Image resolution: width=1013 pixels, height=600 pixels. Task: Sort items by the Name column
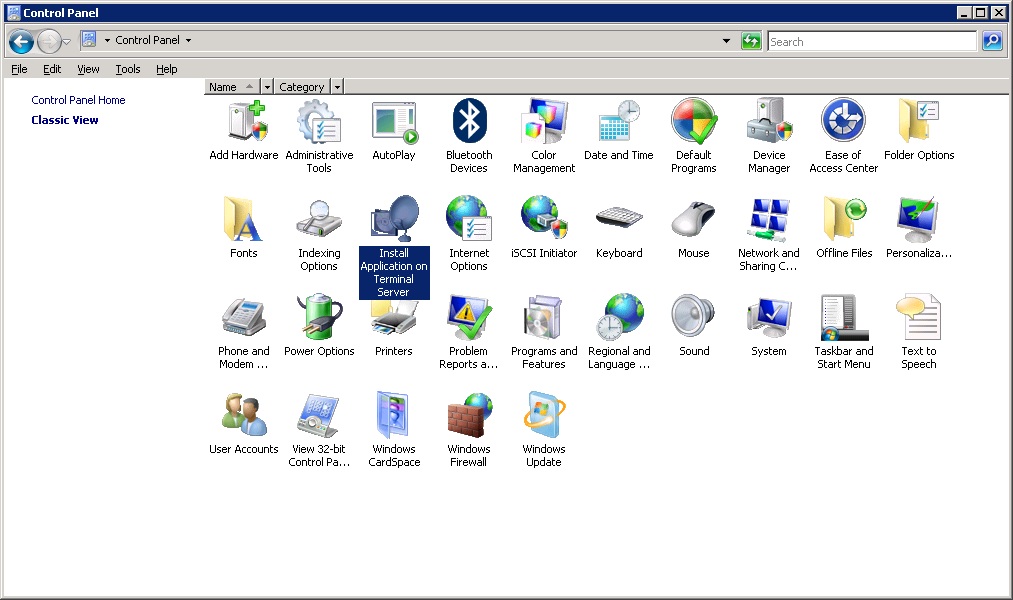tap(233, 87)
